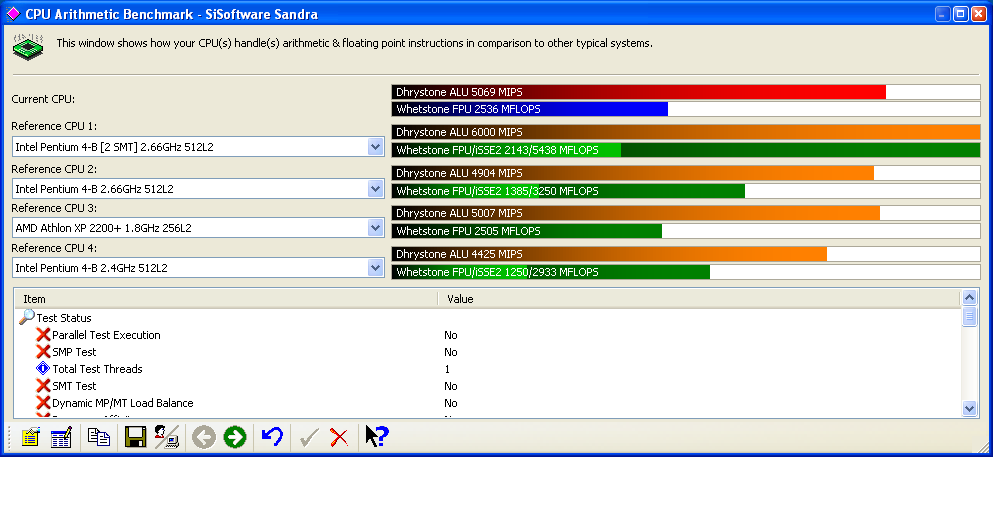Click the CPU chip icon beside description
993x512 pixels.
(28, 46)
